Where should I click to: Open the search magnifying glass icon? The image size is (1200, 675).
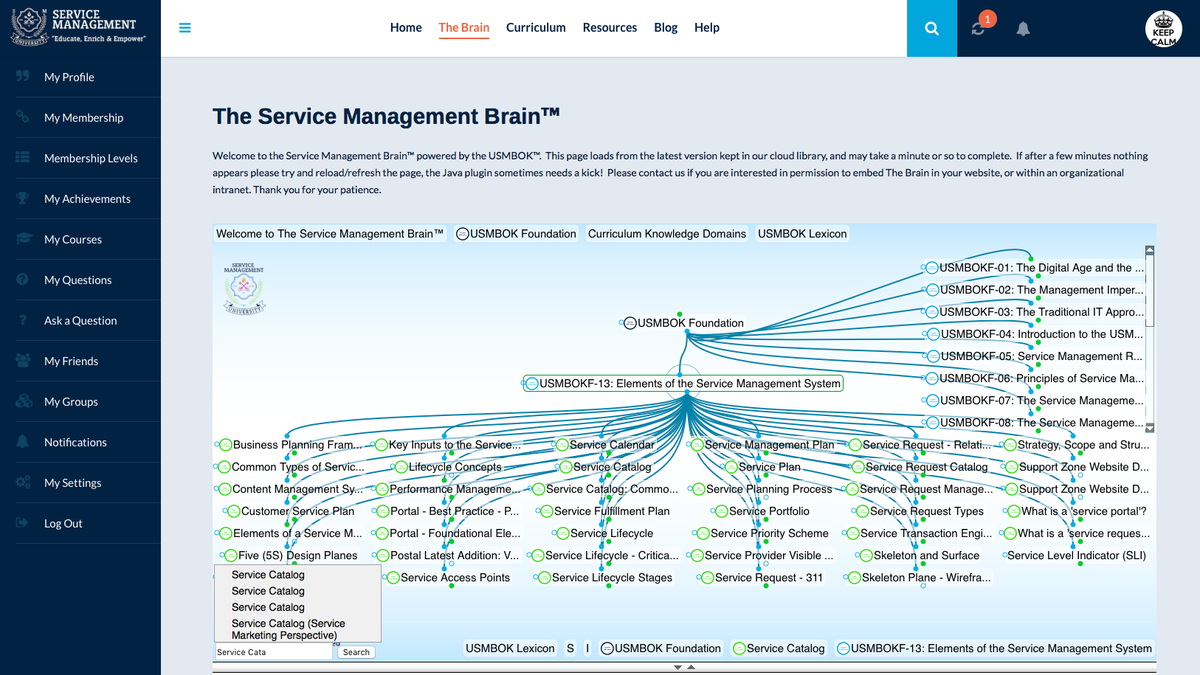click(x=931, y=28)
